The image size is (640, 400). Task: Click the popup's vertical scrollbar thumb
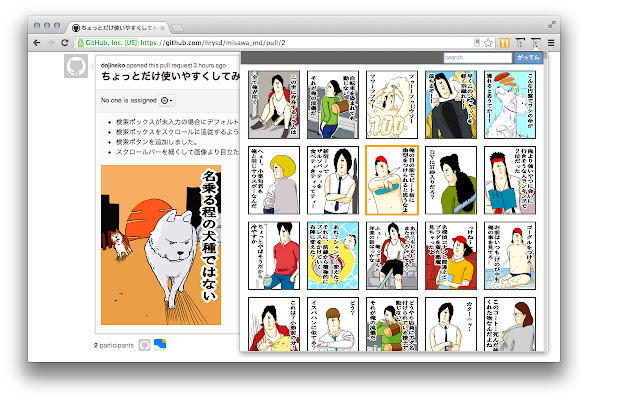pyautogui.click(x=545, y=57)
